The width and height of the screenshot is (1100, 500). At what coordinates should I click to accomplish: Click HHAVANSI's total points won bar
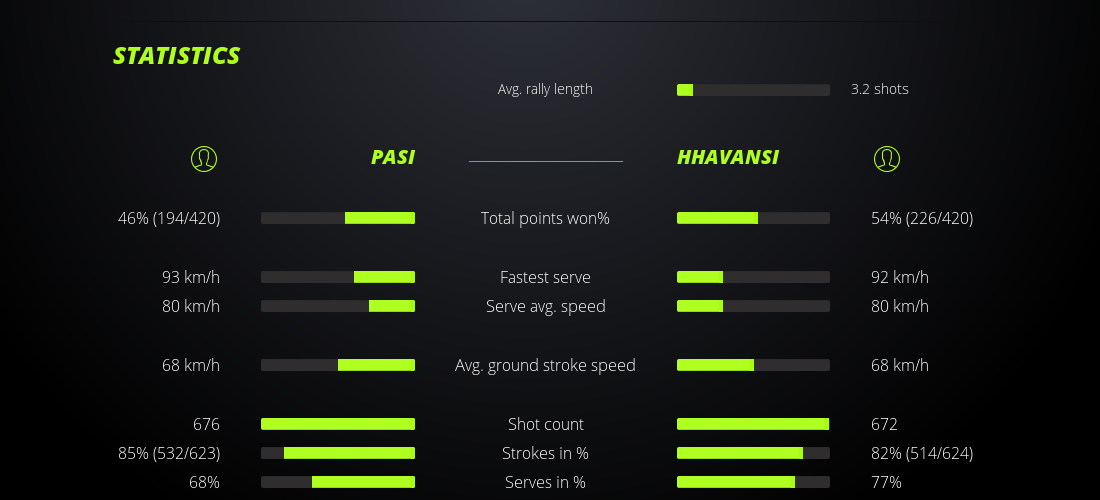[x=753, y=218]
